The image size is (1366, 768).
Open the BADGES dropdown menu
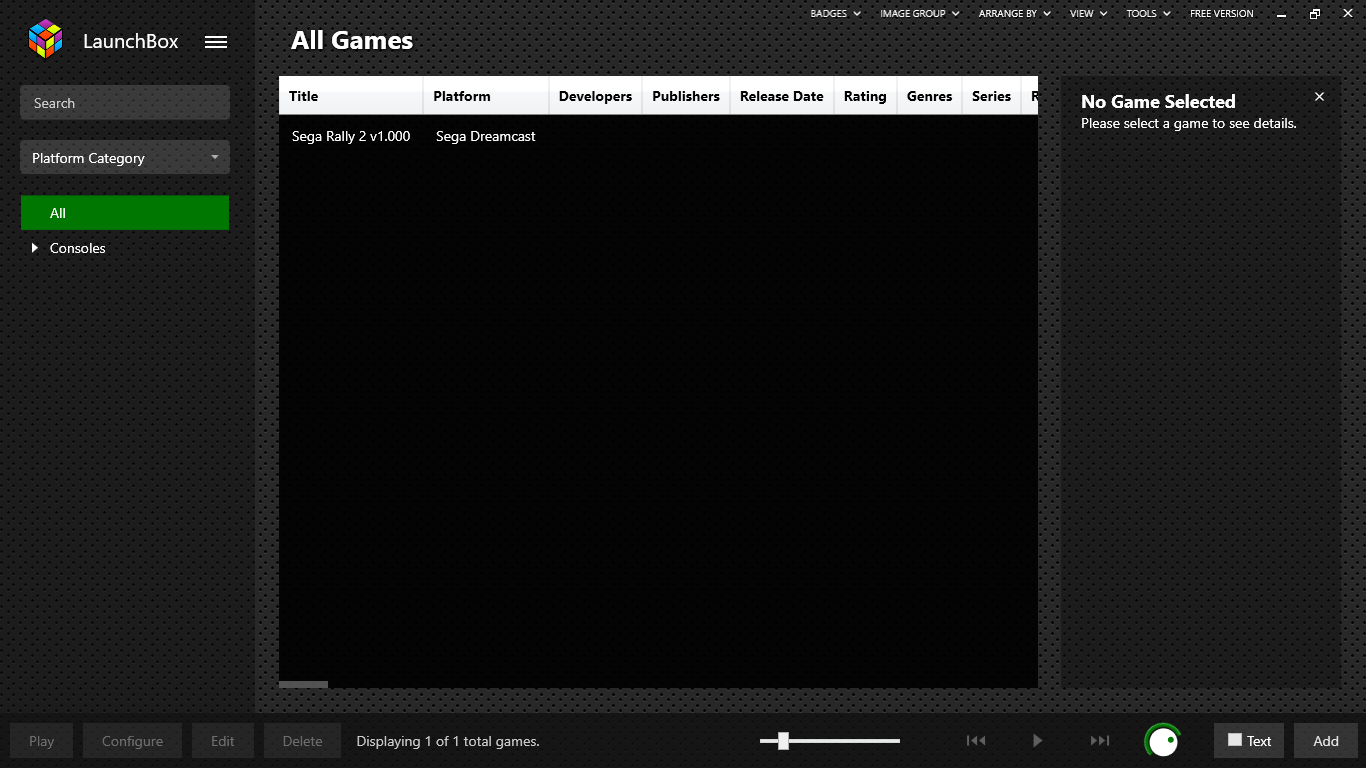[836, 14]
